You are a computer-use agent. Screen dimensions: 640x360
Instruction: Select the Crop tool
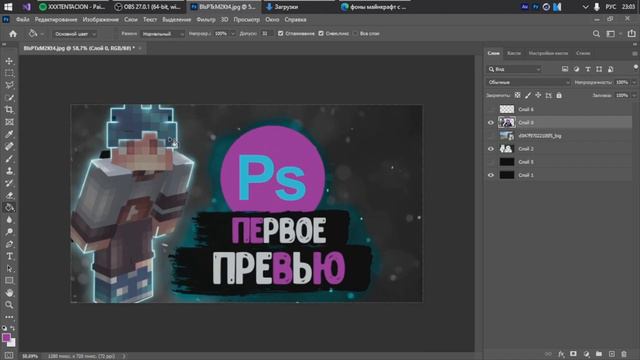(9, 110)
